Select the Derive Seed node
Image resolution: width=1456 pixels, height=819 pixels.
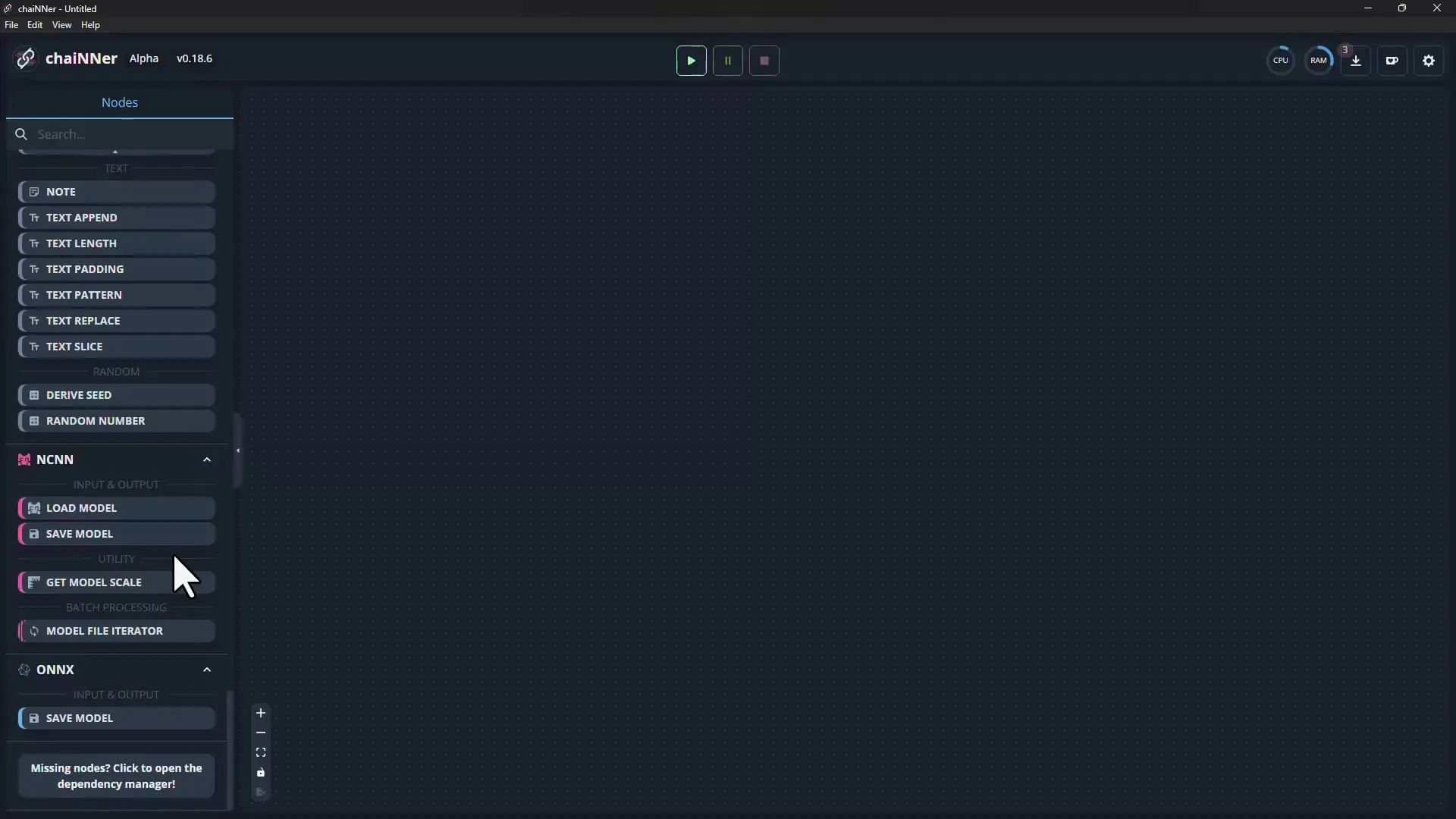(115, 395)
